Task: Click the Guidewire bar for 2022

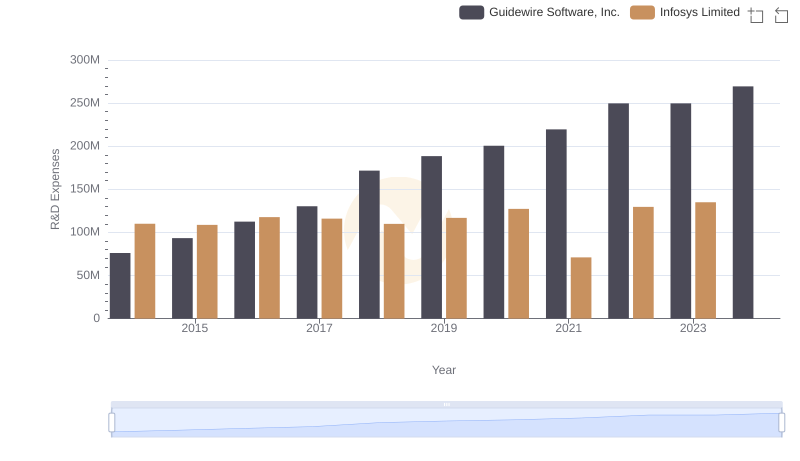Action: pyautogui.click(x=618, y=211)
